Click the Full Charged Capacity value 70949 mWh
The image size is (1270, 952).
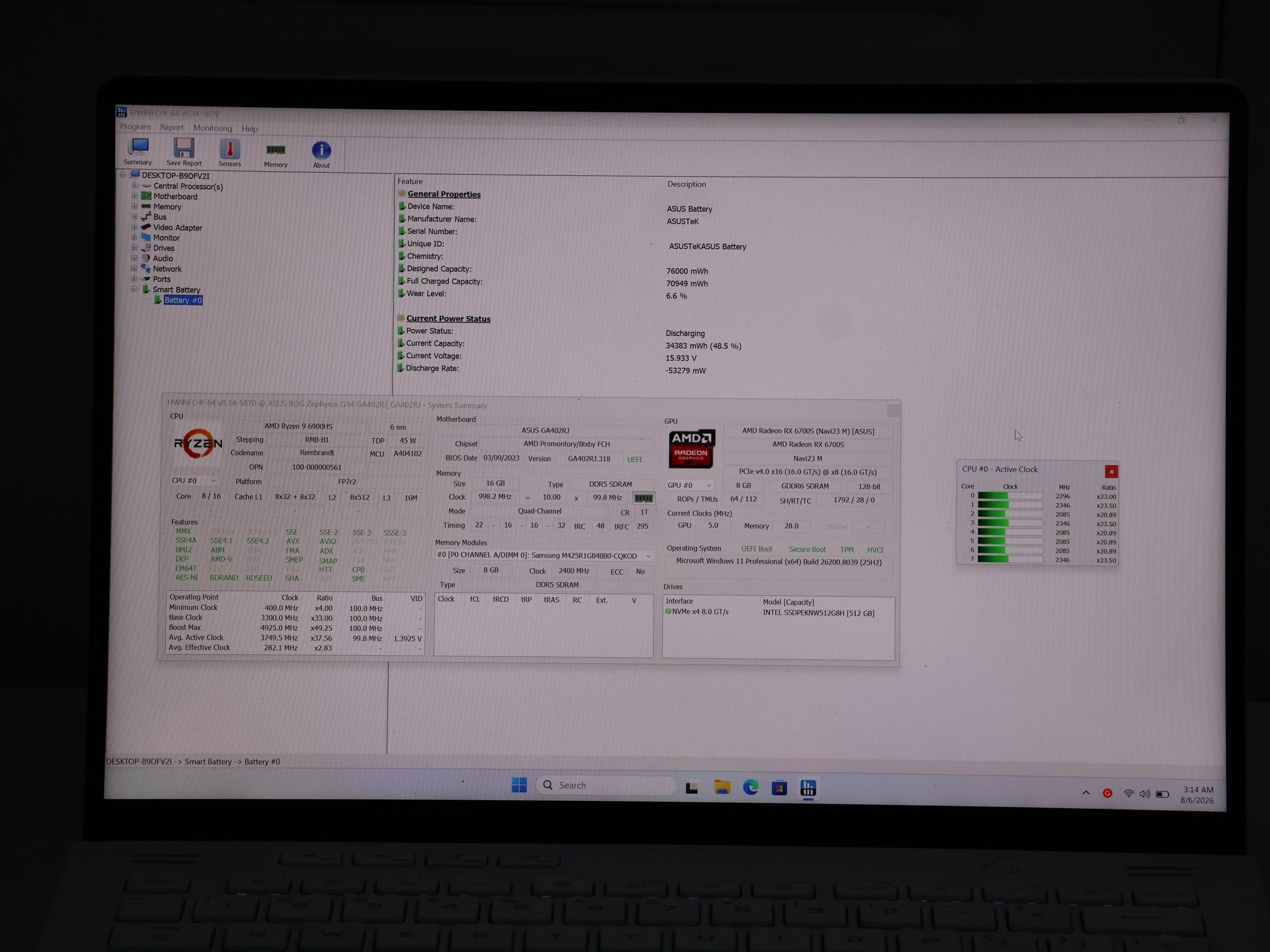click(687, 284)
